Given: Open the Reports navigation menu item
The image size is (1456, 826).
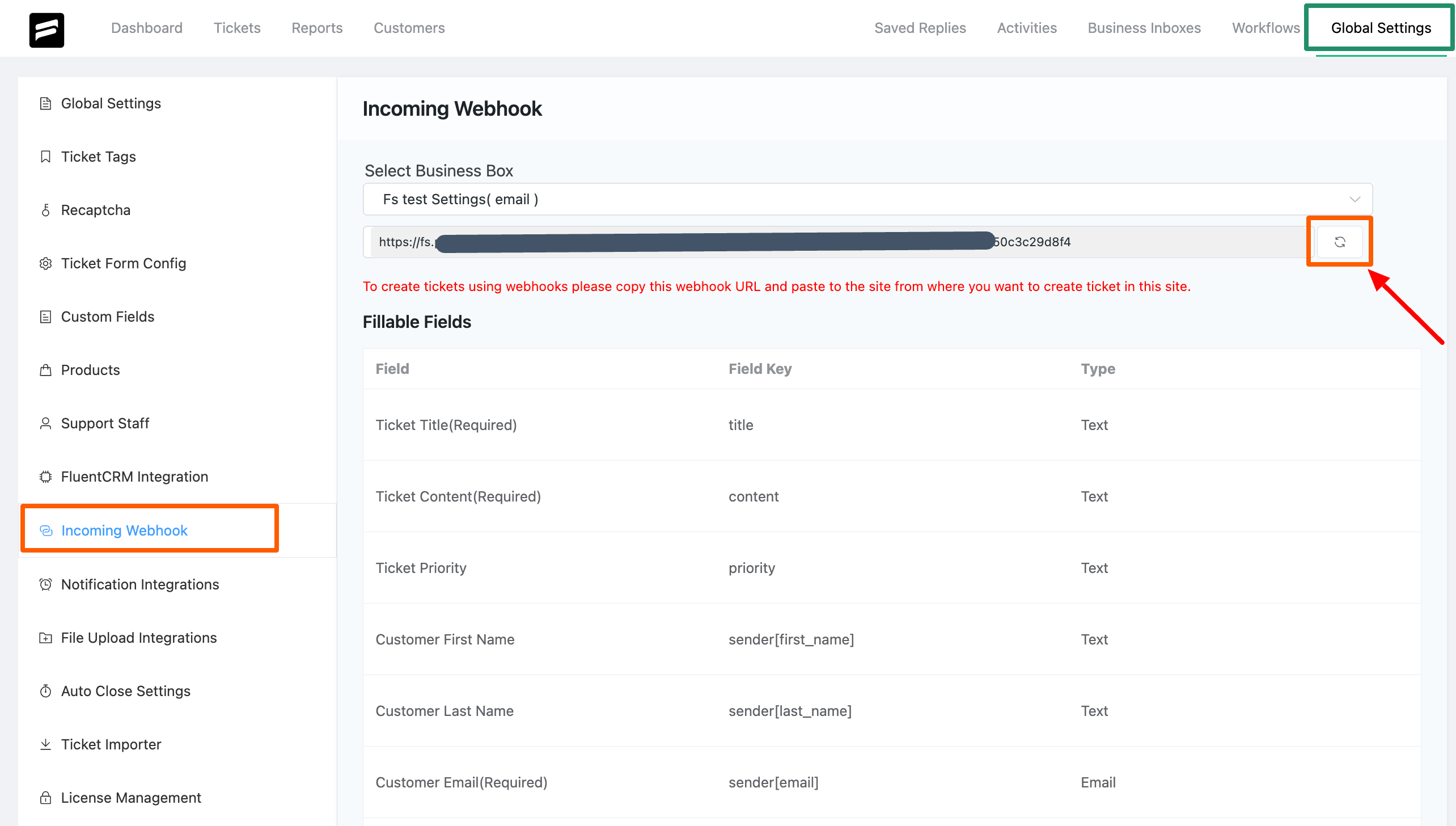Looking at the screenshot, I should [x=317, y=27].
